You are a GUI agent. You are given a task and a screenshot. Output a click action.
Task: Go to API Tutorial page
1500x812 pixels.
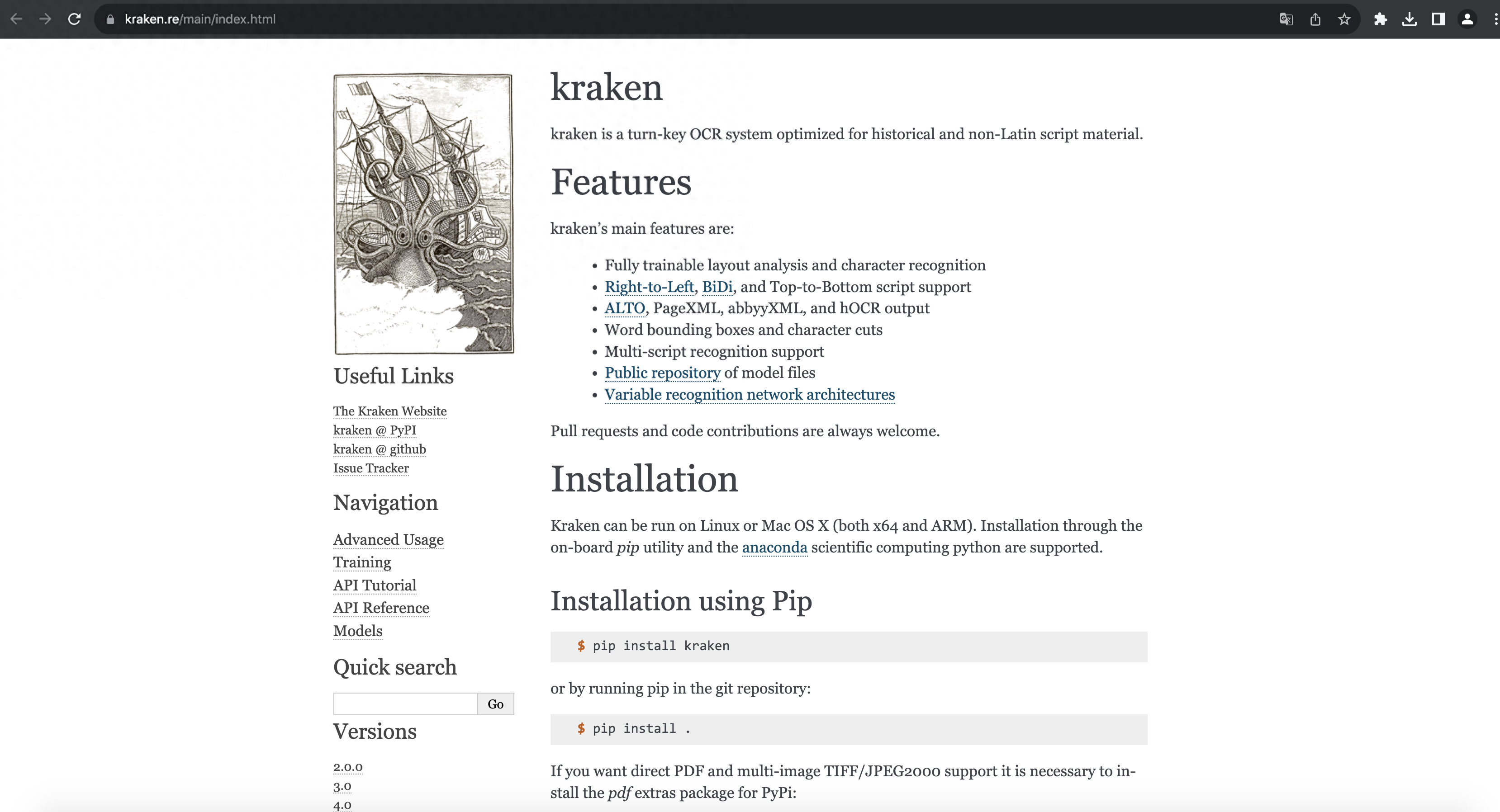[375, 585]
